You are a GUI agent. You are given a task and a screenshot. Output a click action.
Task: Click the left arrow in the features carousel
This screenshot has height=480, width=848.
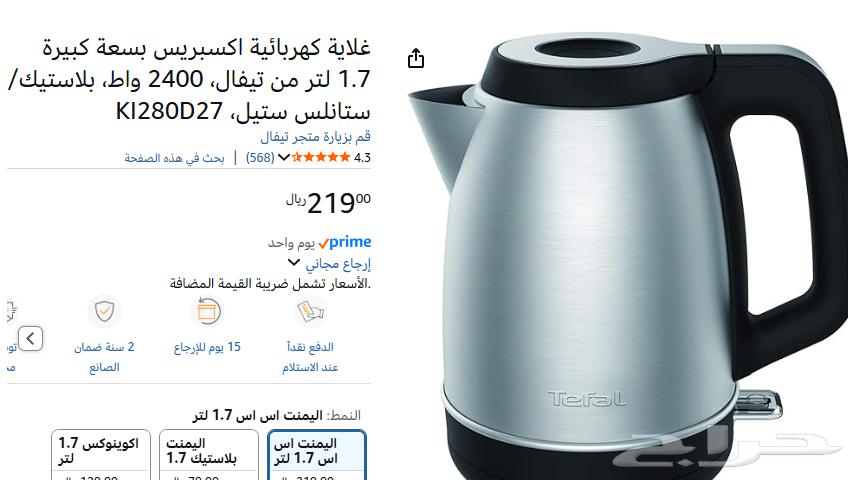click(30, 339)
